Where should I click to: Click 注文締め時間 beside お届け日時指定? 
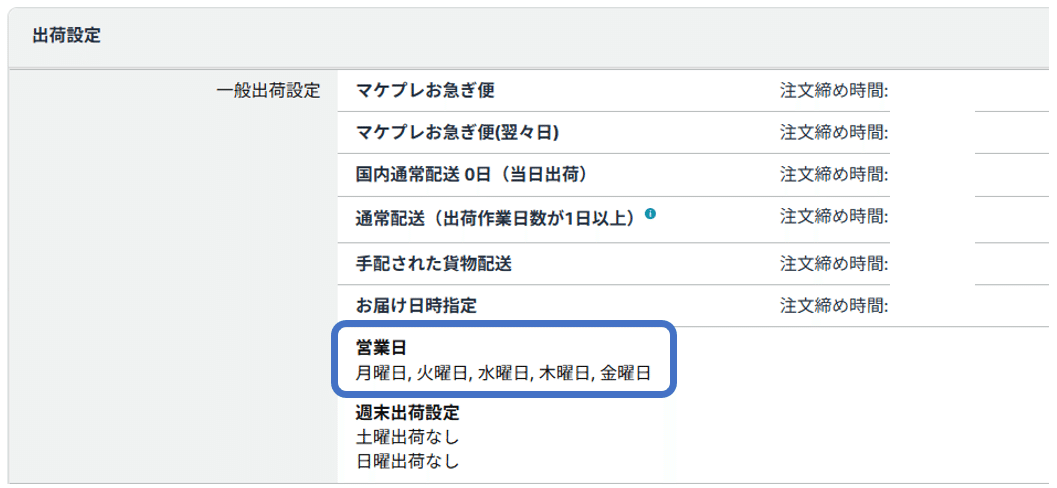pos(834,304)
